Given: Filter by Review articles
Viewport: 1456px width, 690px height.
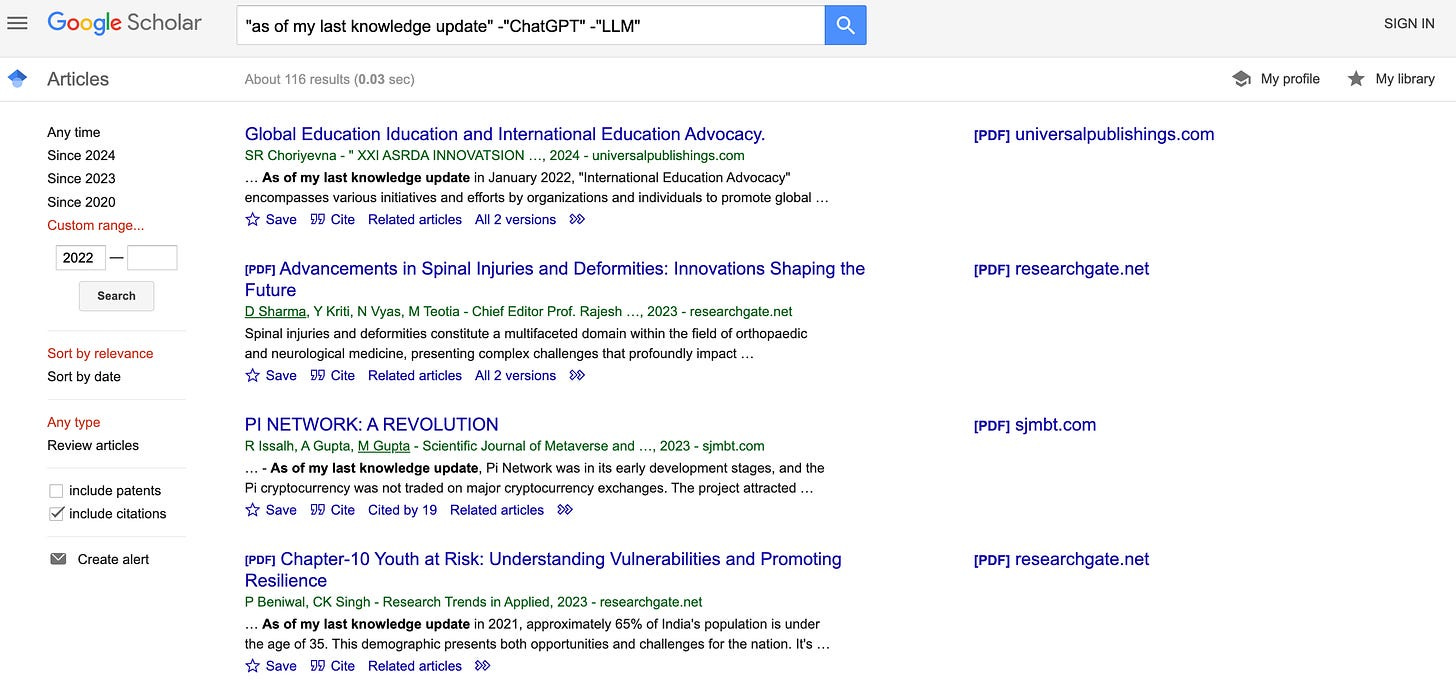Looking at the screenshot, I should (93, 445).
